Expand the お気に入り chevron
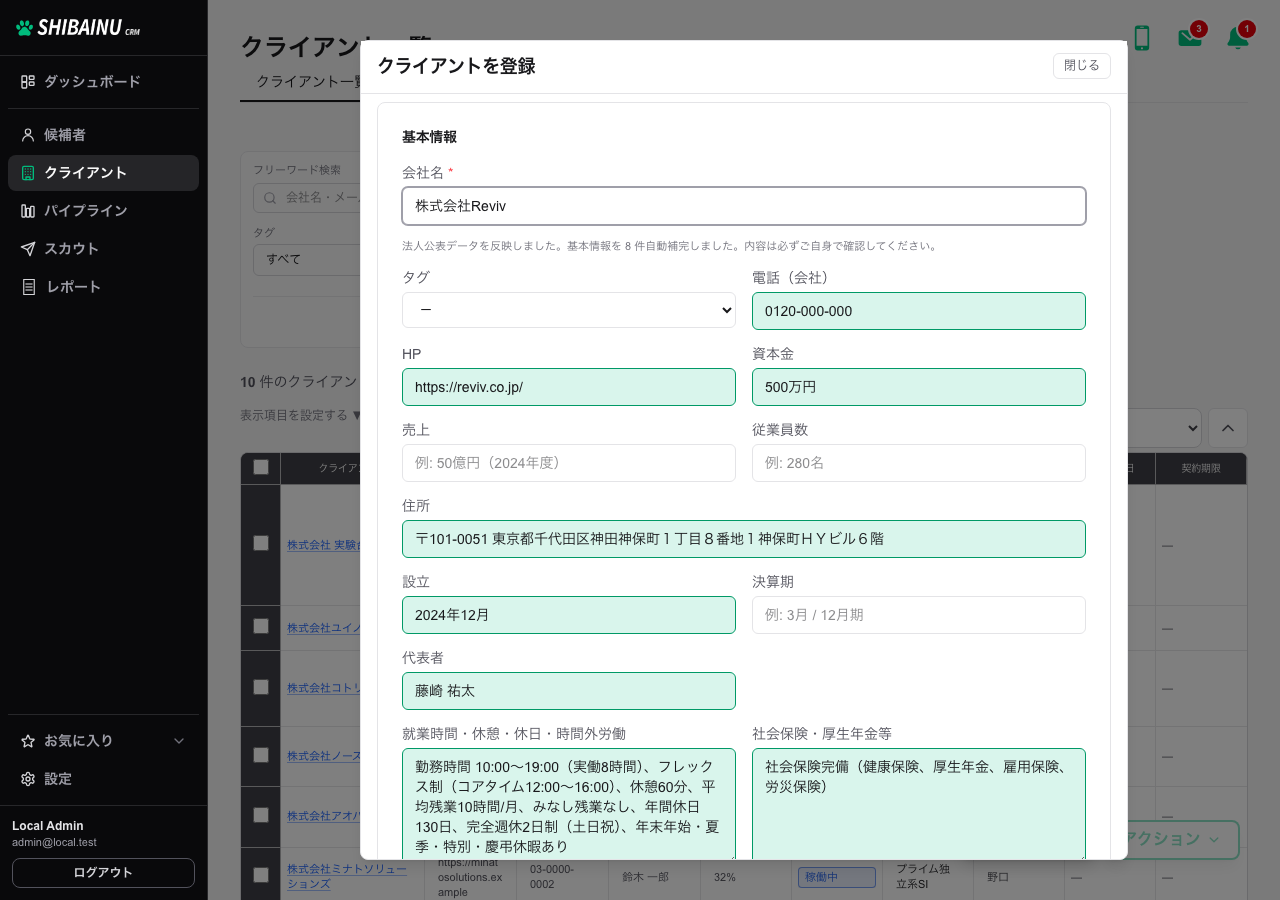The width and height of the screenshot is (1280, 900). pos(180,741)
